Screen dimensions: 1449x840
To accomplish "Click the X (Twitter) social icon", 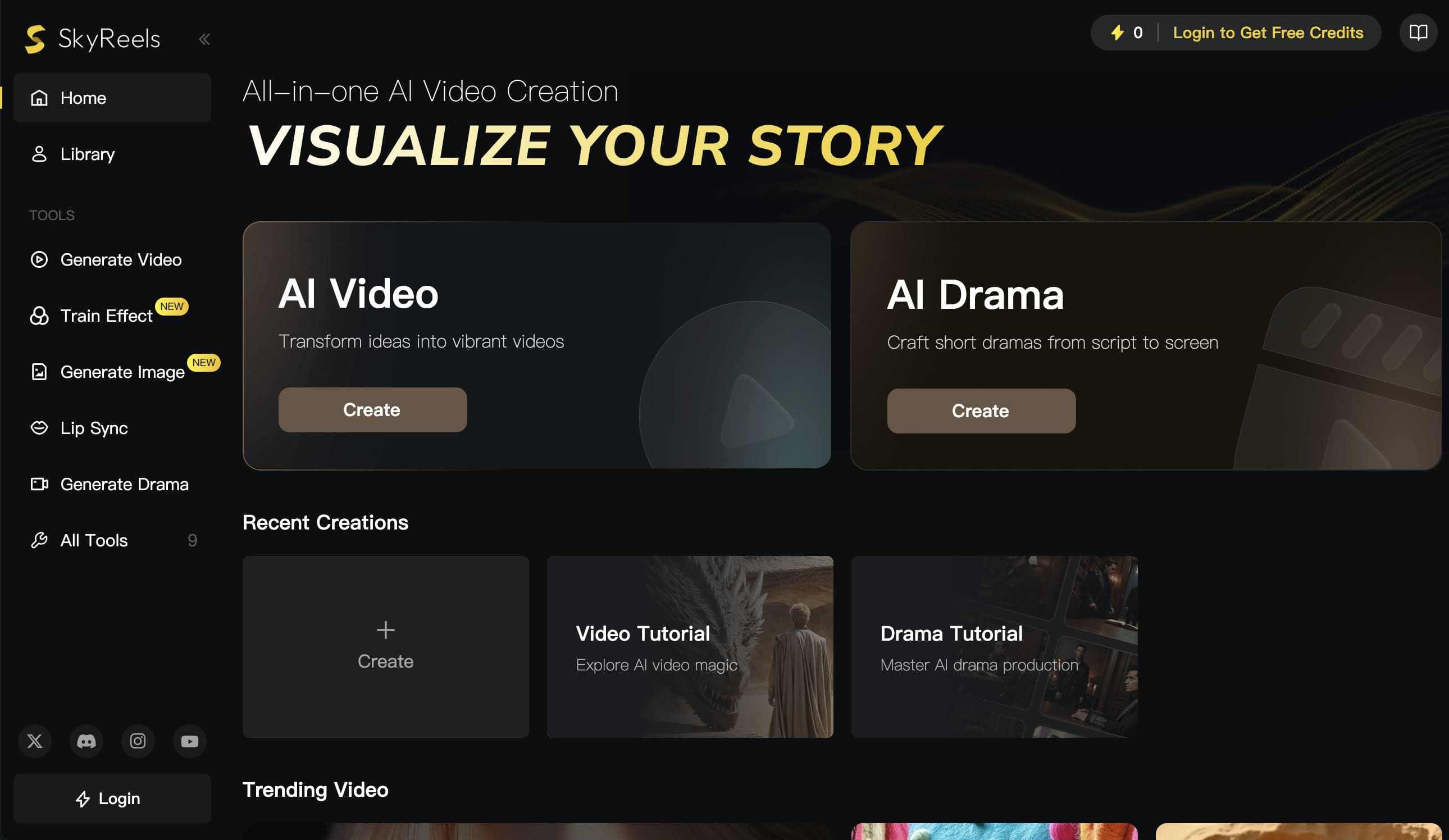I will [34, 741].
